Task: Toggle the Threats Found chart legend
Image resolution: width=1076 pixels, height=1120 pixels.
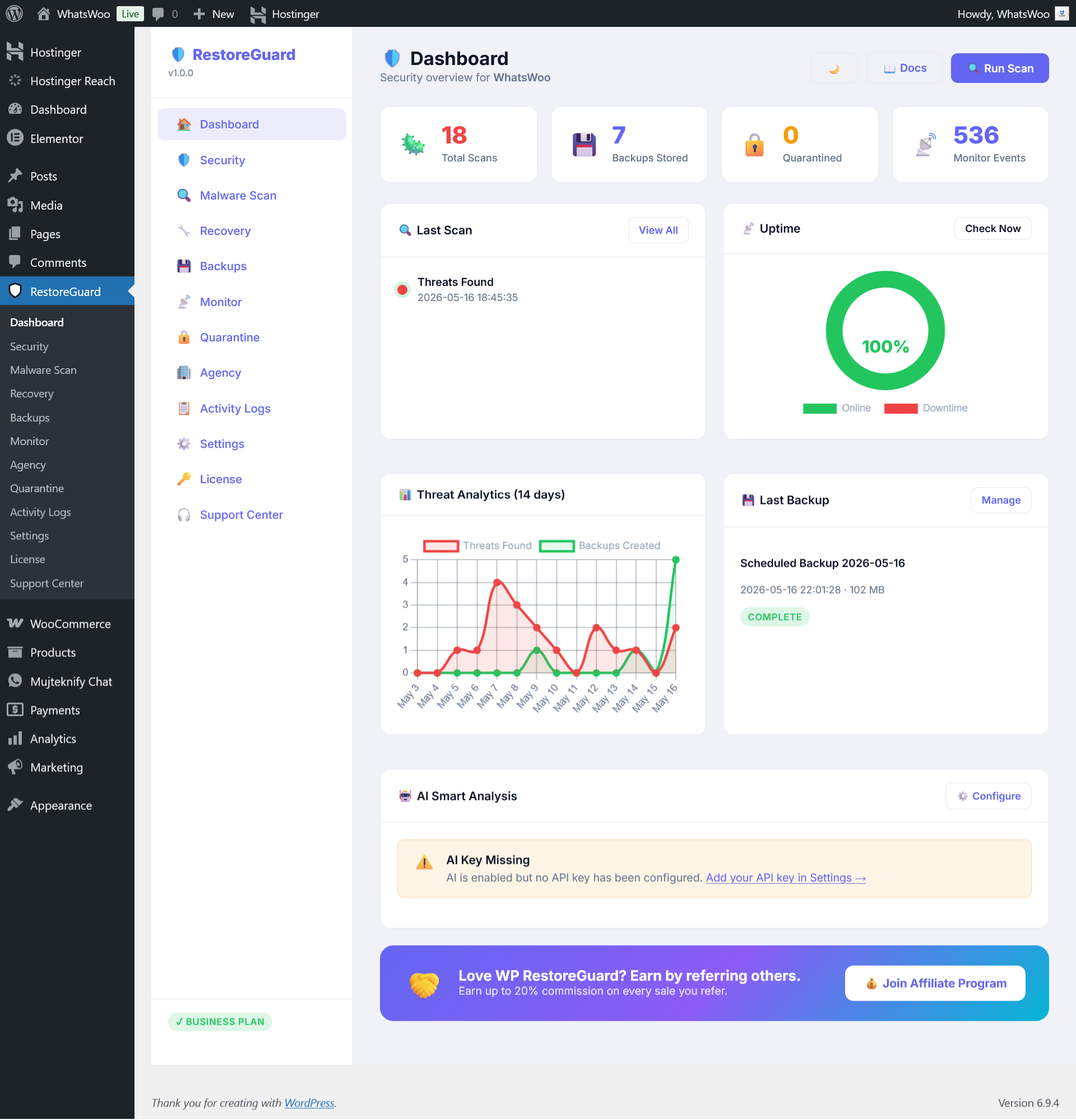Action: click(477, 546)
